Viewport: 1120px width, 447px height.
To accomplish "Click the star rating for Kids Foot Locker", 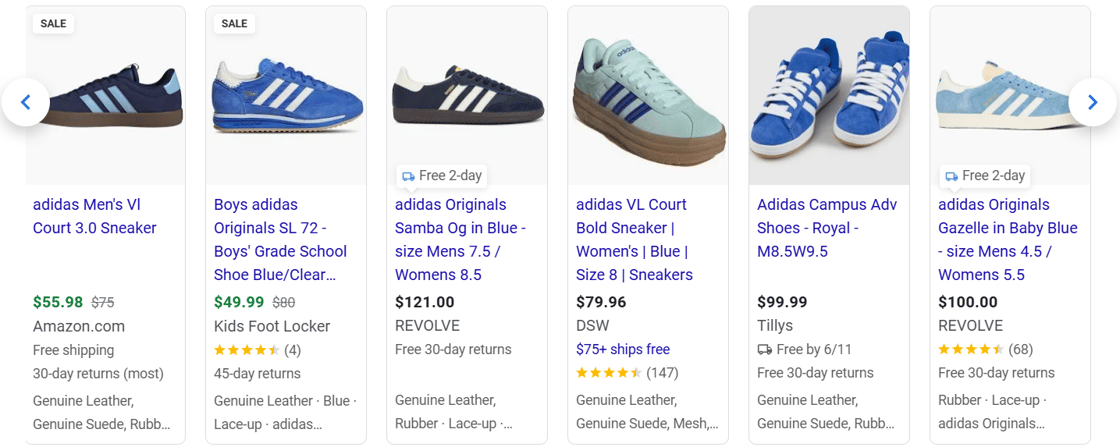I will pos(246,350).
